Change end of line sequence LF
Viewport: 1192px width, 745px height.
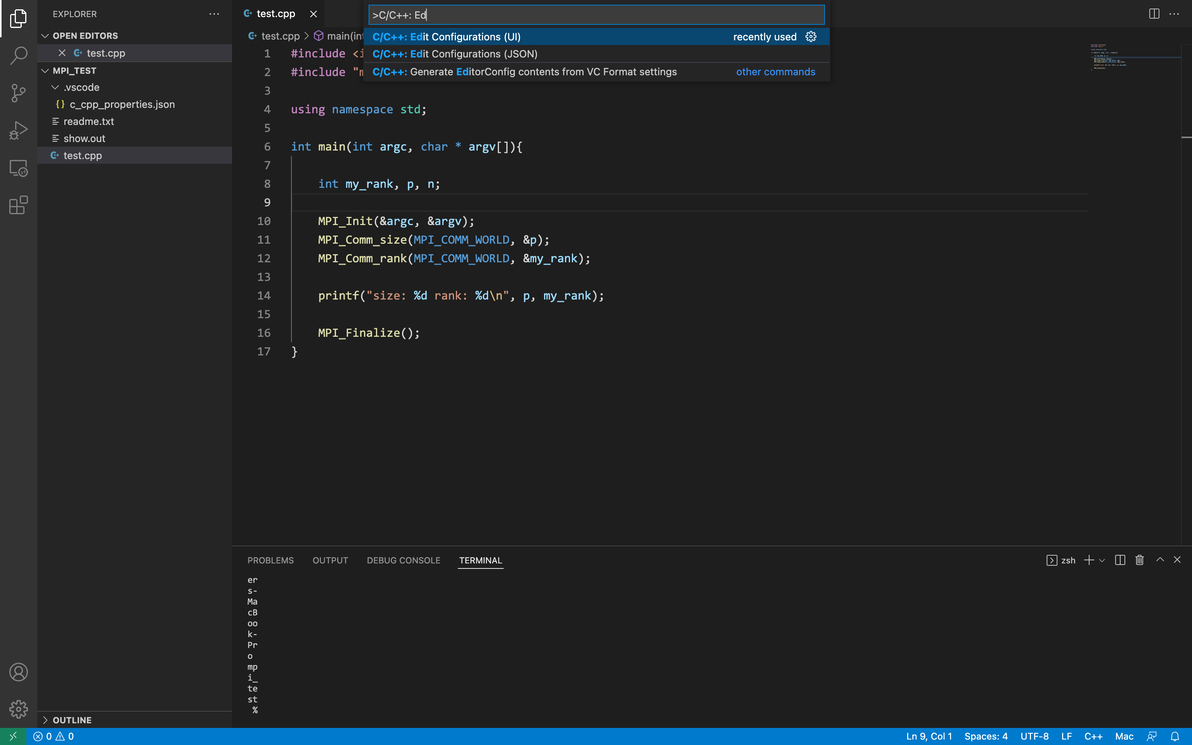click(1067, 737)
